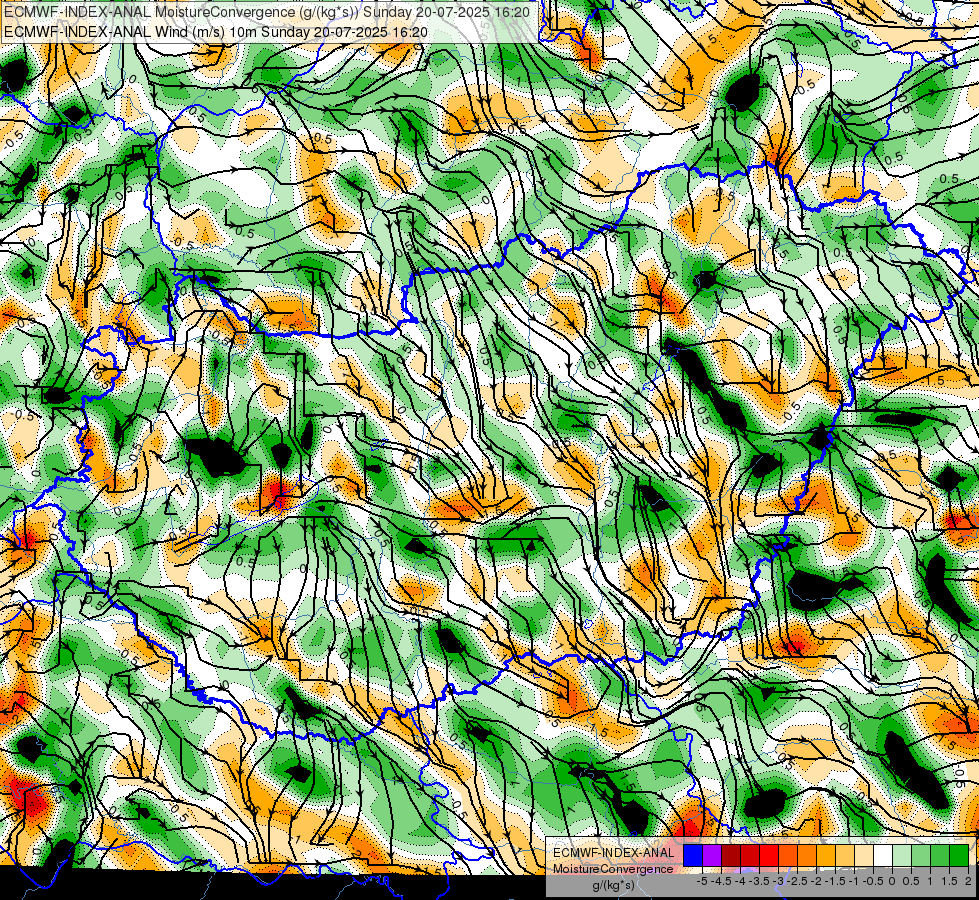The height and width of the screenshot is (900, 979).
Task: Select the dark red swatch between -4.5 and -4
Action: click(731, 855)
